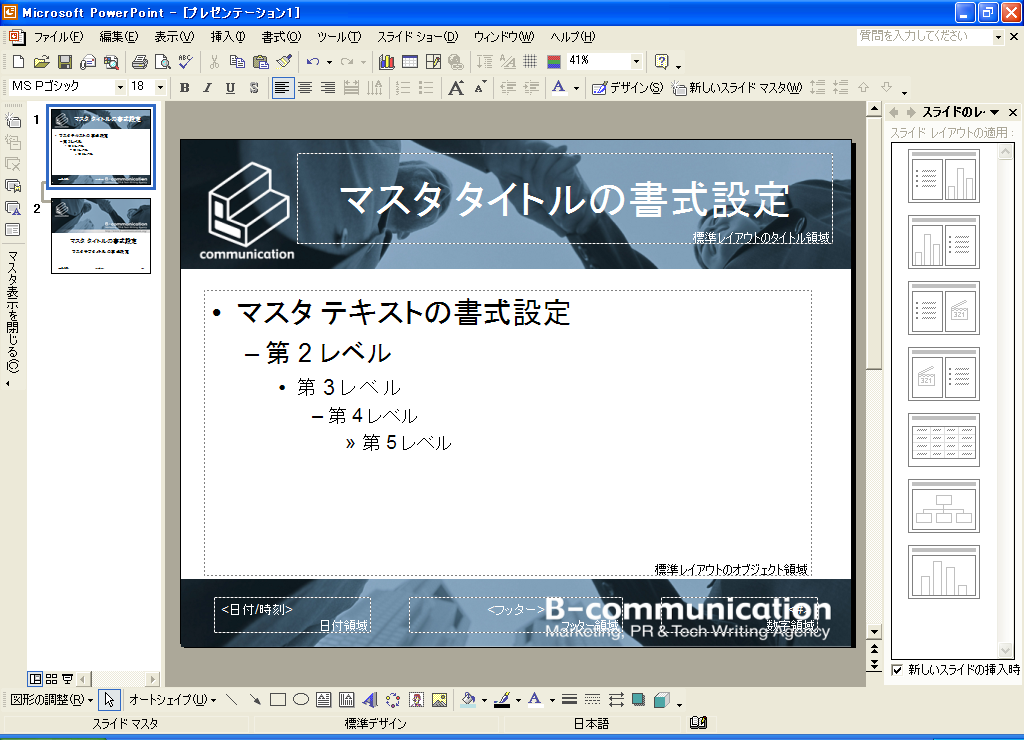Insert WordArt from the drawing toolbar
This screenshot has height=740, width=1024.
point(369,700)
